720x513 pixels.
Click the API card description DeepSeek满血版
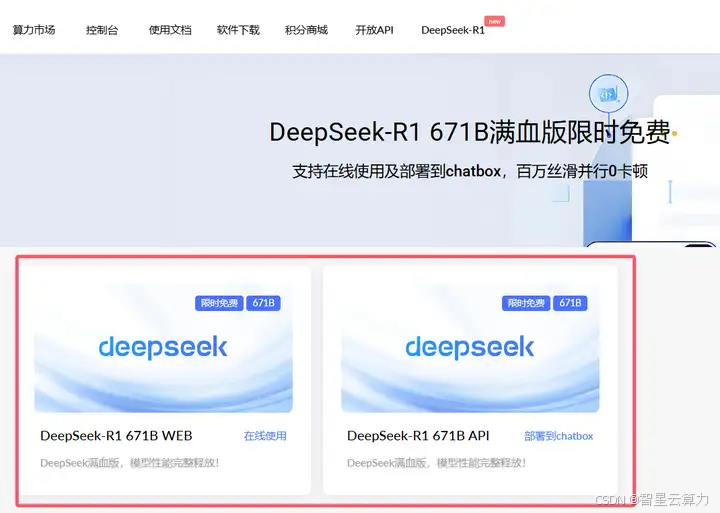tap(436, 463)
